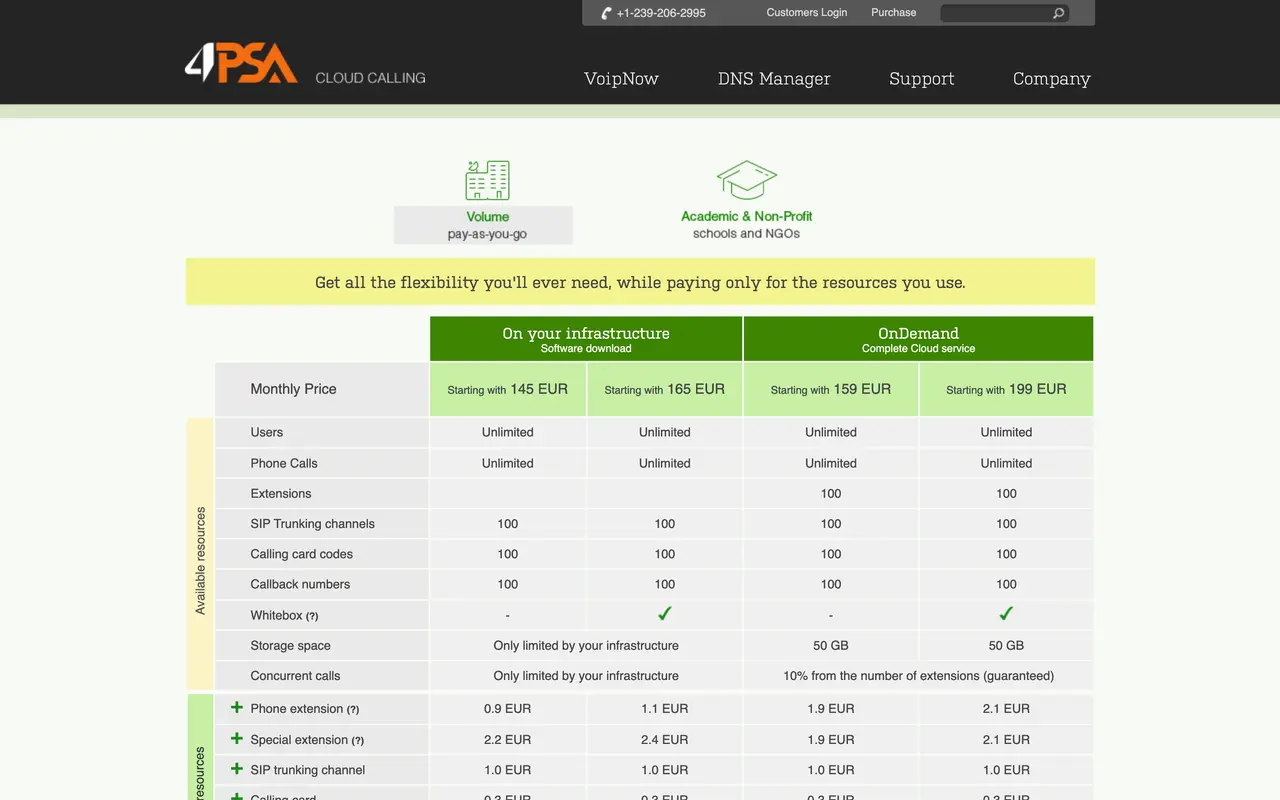1280x800 pixels.
Task: Click the Phone extension help question mark
Action: coord(353,709)
